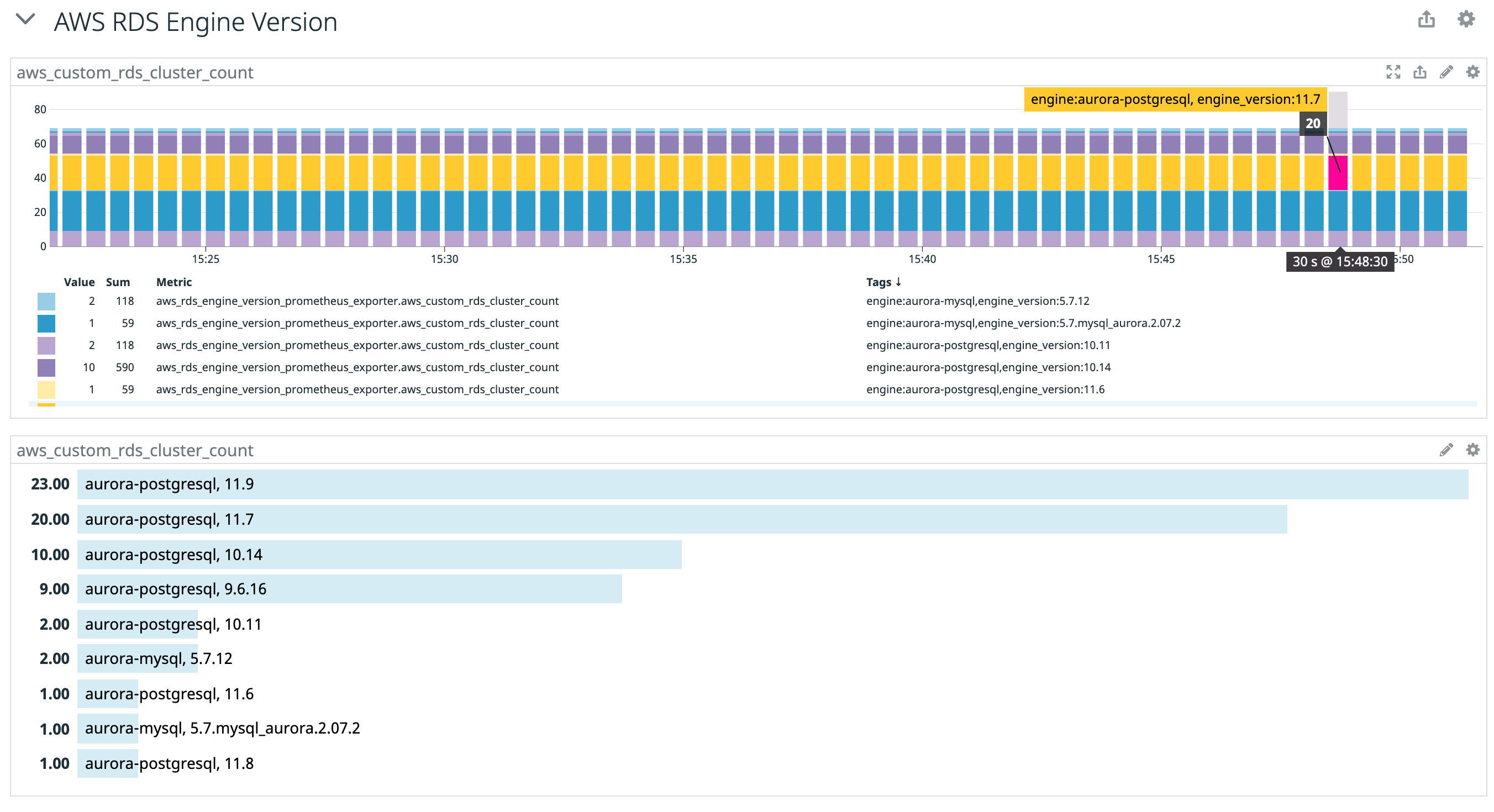The height and width of the screenshot is (812, 1494).
Task: Click the dashboard share icon at top right
Action: (1426, 20)
